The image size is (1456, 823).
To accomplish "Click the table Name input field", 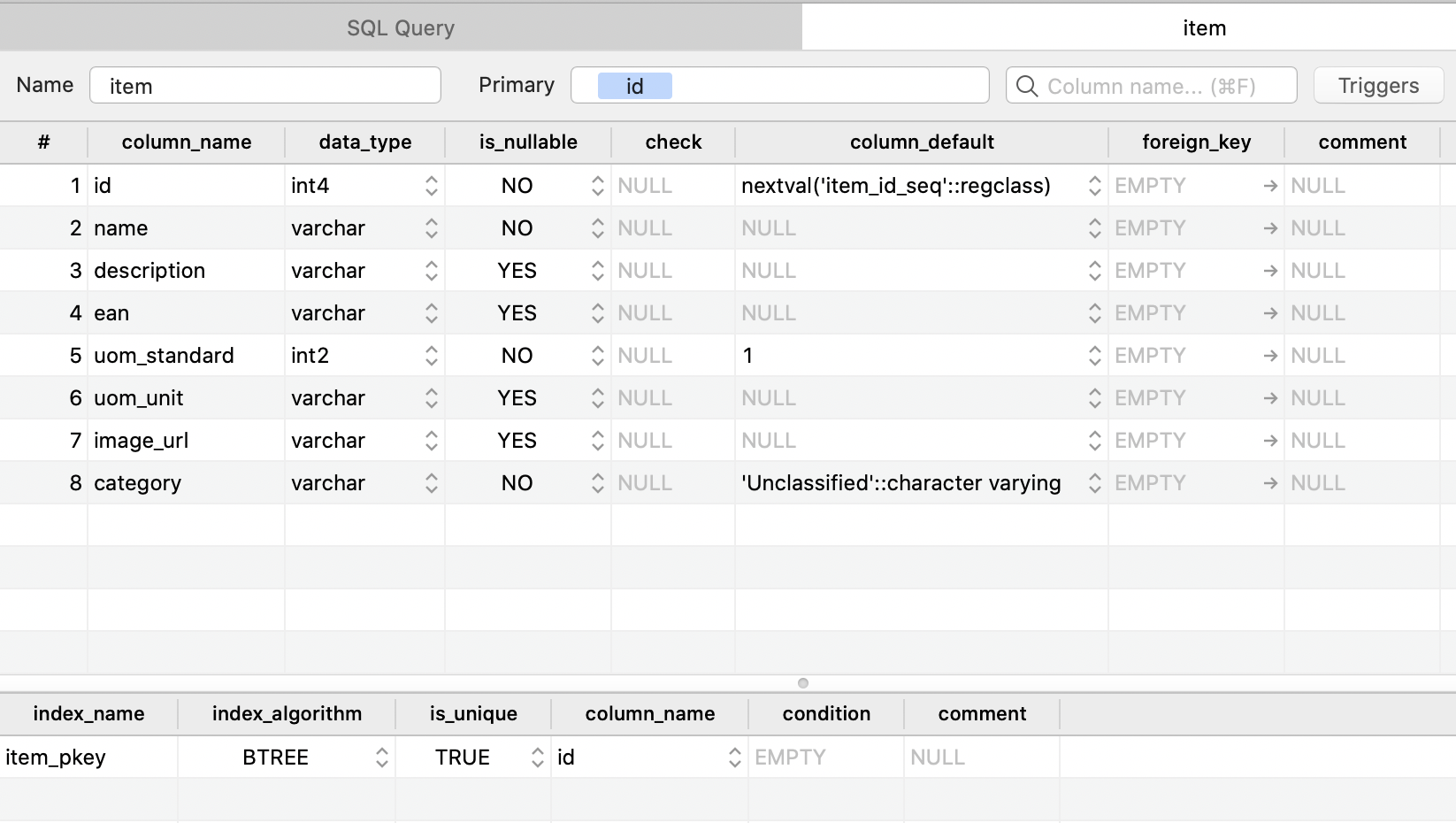I will click(264, 85).
